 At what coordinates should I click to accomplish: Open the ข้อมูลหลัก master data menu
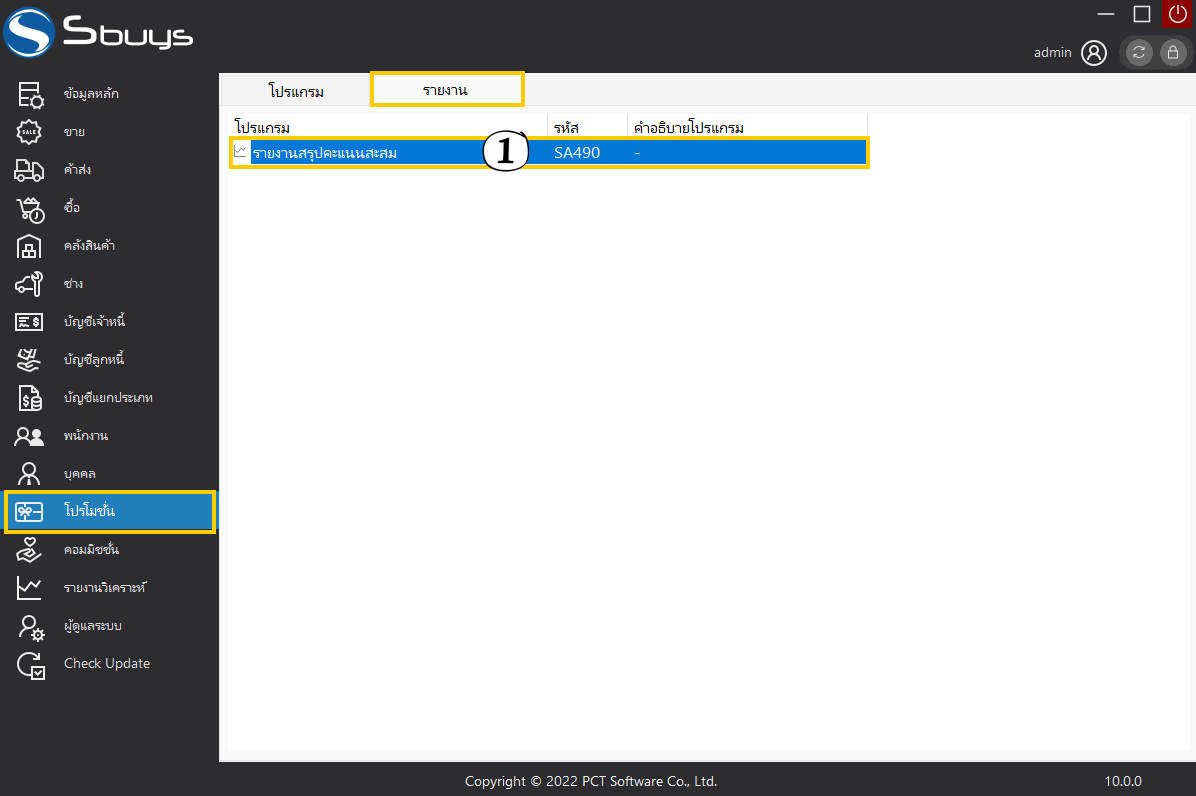coord(91,94)
